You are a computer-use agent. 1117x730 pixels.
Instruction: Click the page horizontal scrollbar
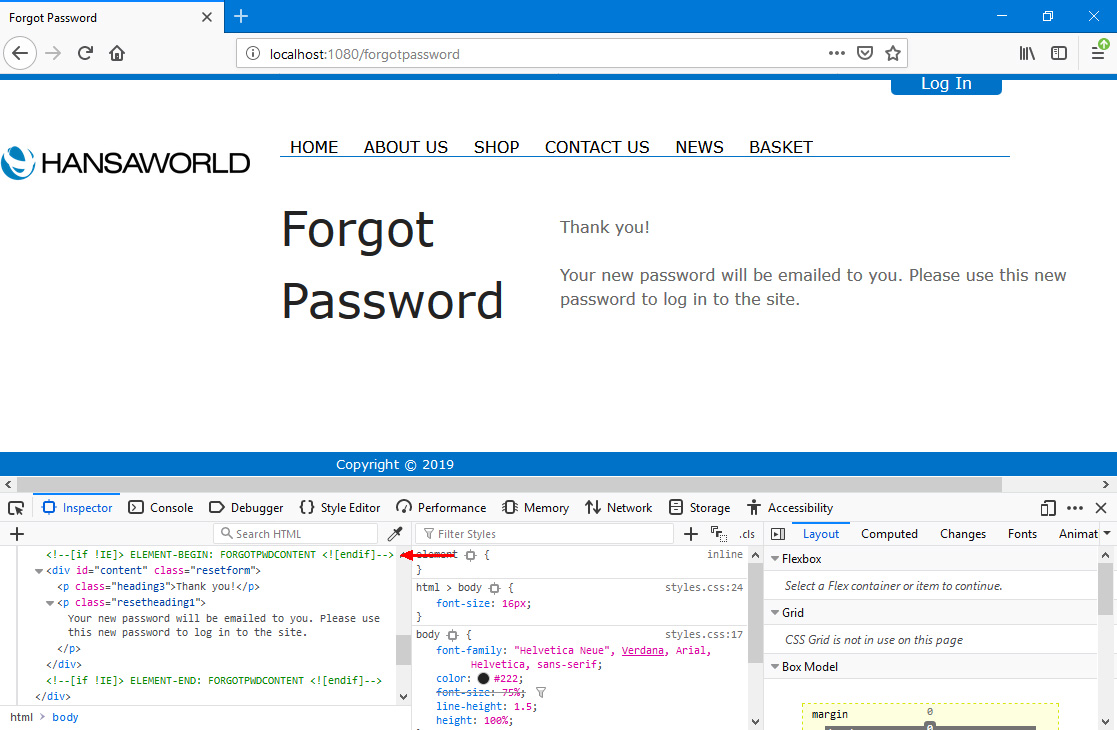(x=509, y=484)
